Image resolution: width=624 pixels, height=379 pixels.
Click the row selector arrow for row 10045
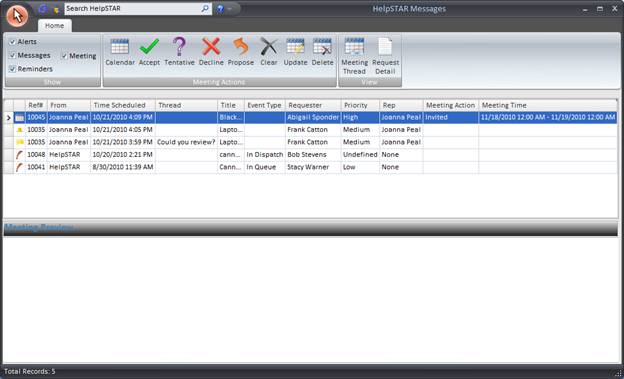[8, 118]
